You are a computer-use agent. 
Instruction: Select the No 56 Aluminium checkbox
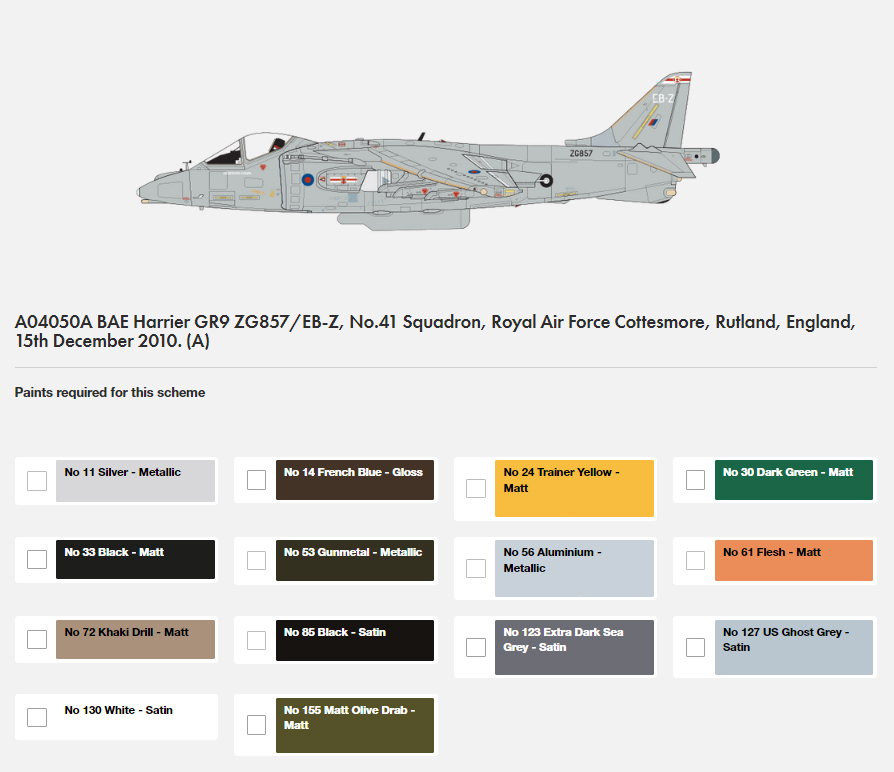(476, 568)
